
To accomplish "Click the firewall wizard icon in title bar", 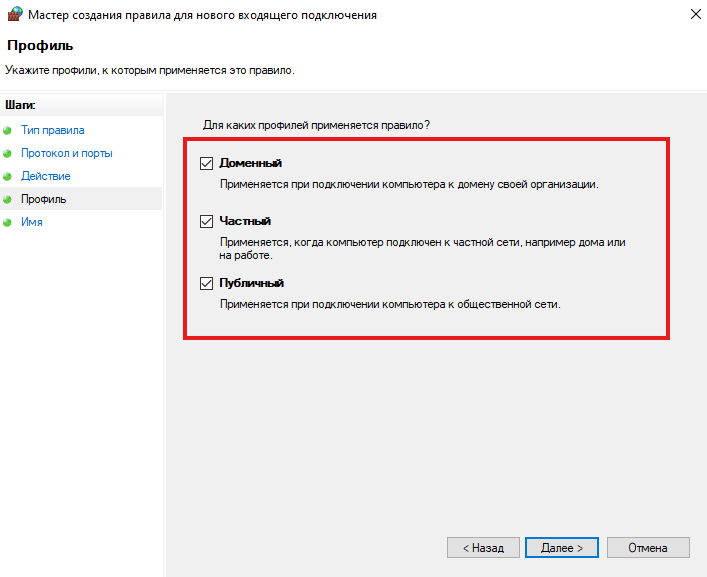I will click(15, 15).
